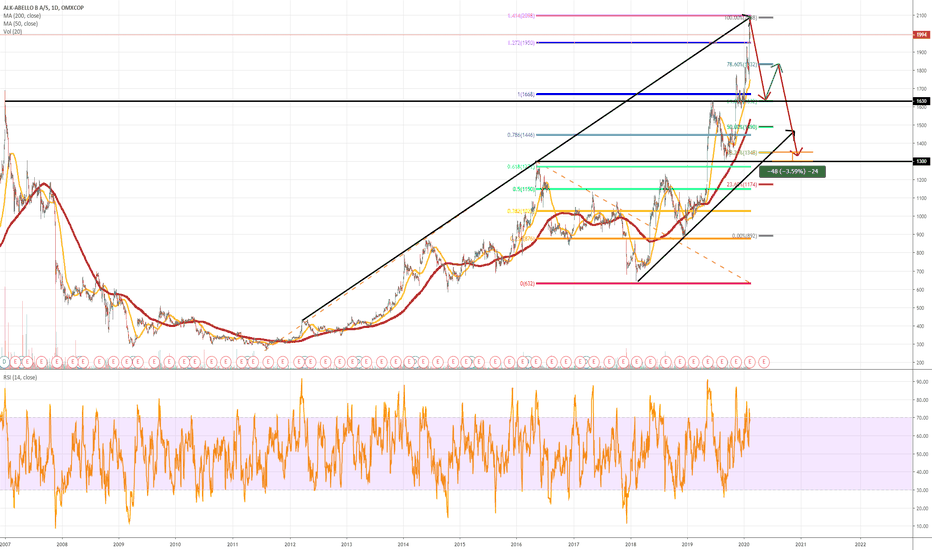Click the 50.00% retracement label
Screen dimensions: 932x550
(x=741, y=127)
